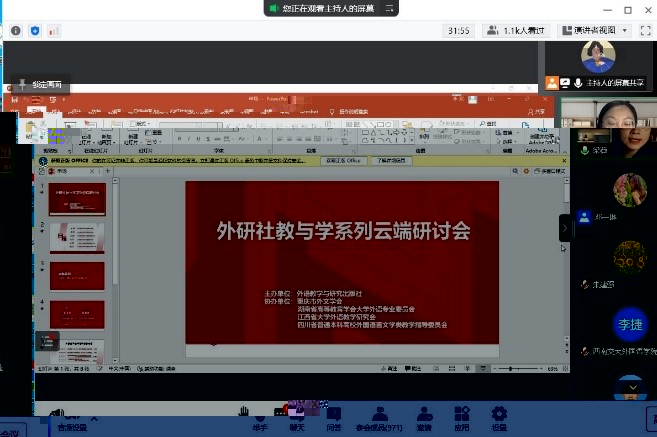The width and height of the screenshot is (657, 437).
Task: Select slide 1 thumbnail
Action: (77, 199)
